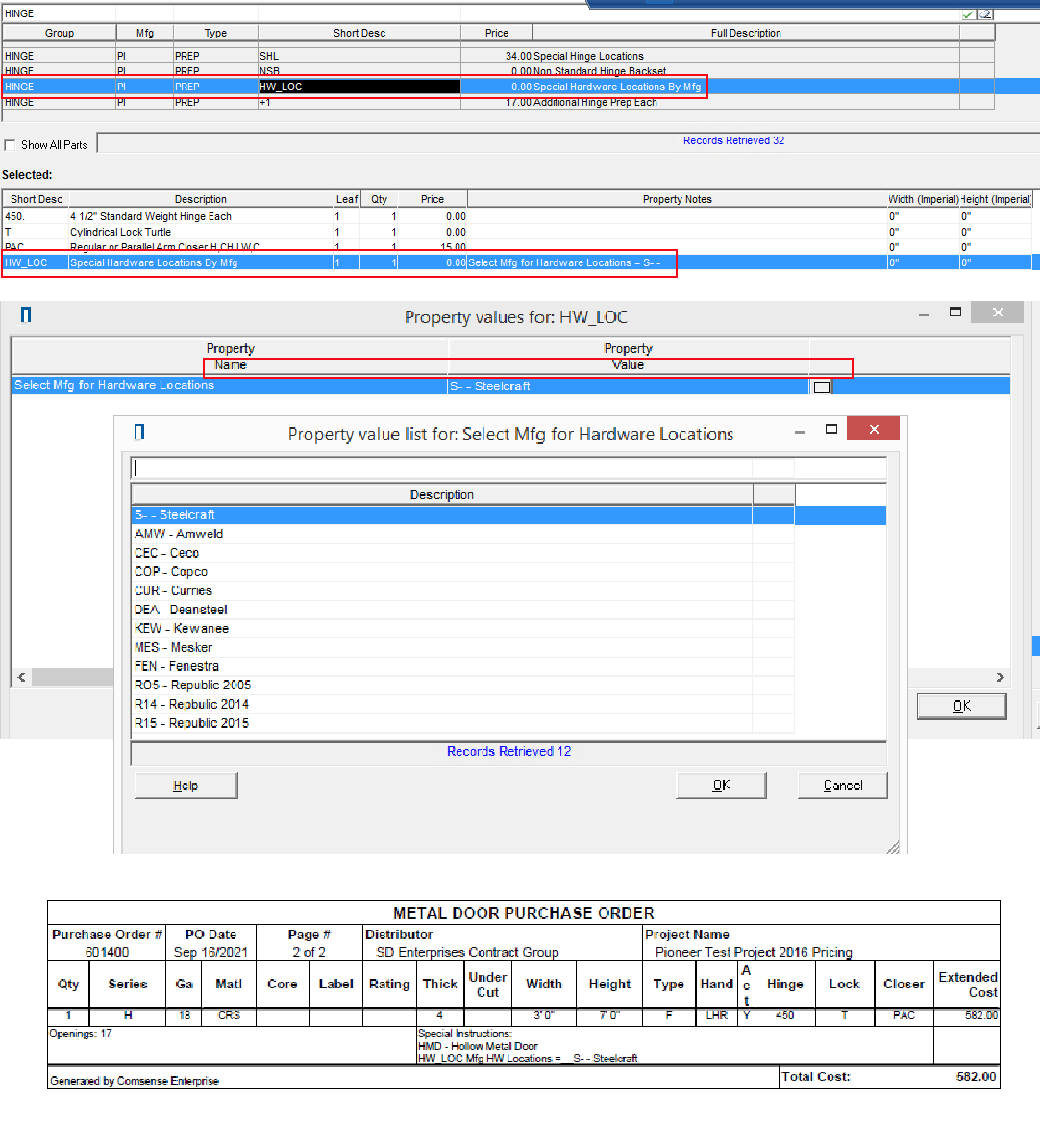Image resolution: width=1040 pixels, height=1148 pixels.
Task: Sort by the Short Desc column header
Action: point(359,33)
